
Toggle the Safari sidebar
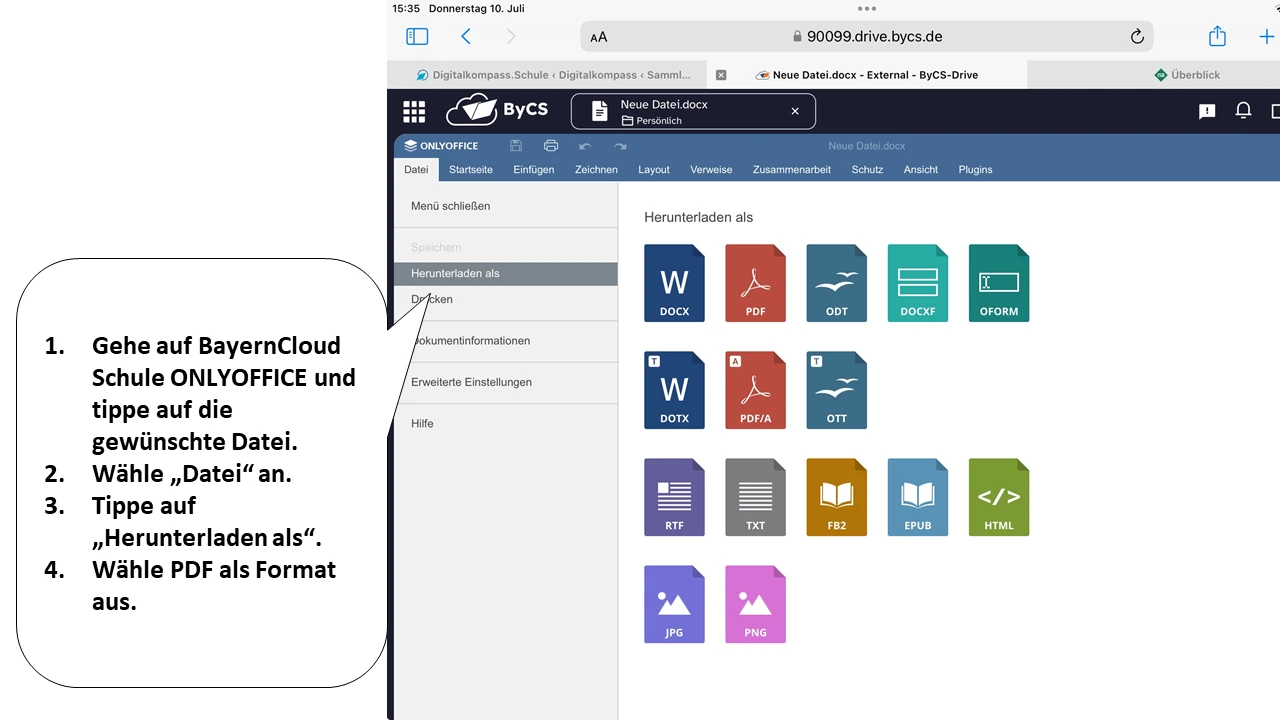point(417,37)
